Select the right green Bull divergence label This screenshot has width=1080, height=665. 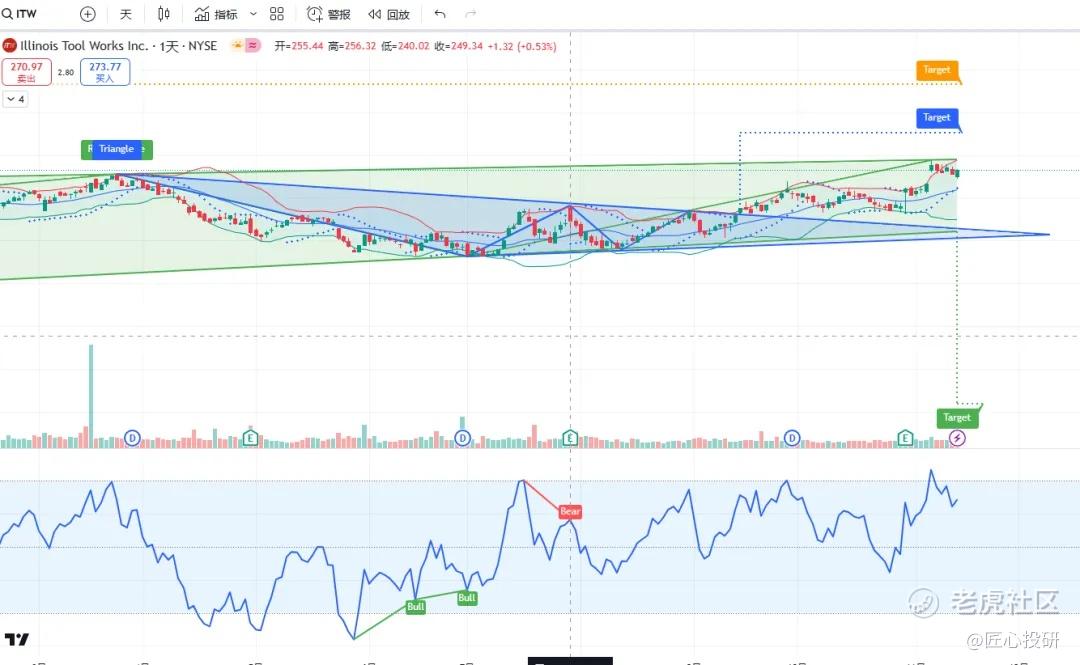coord(467,597)
